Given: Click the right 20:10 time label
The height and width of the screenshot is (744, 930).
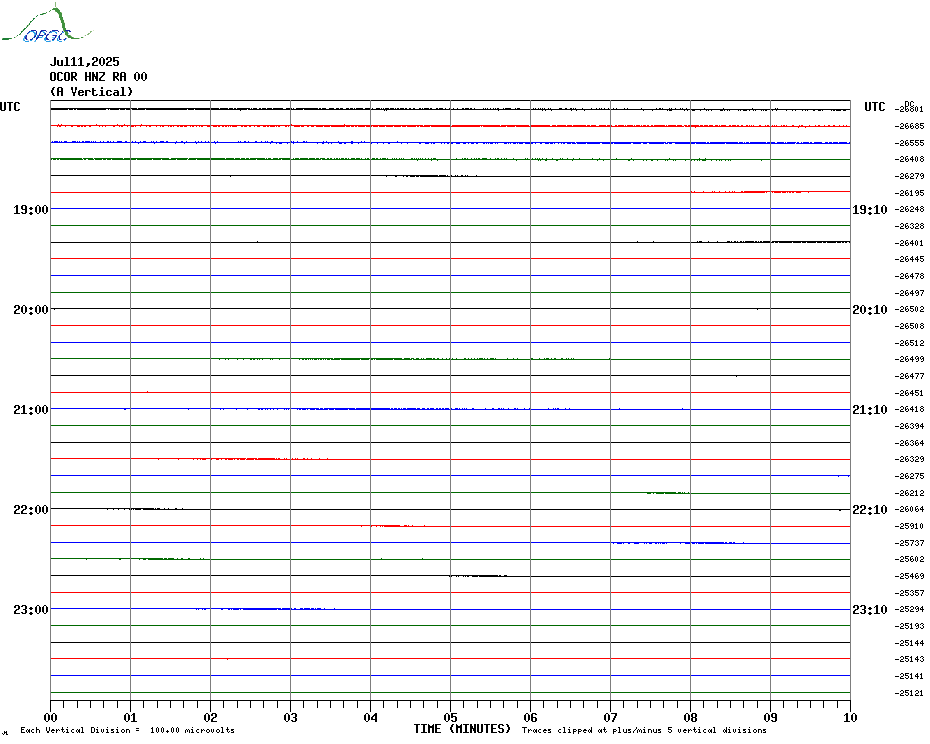Looking at the screenshot, I should pos(870,310).
